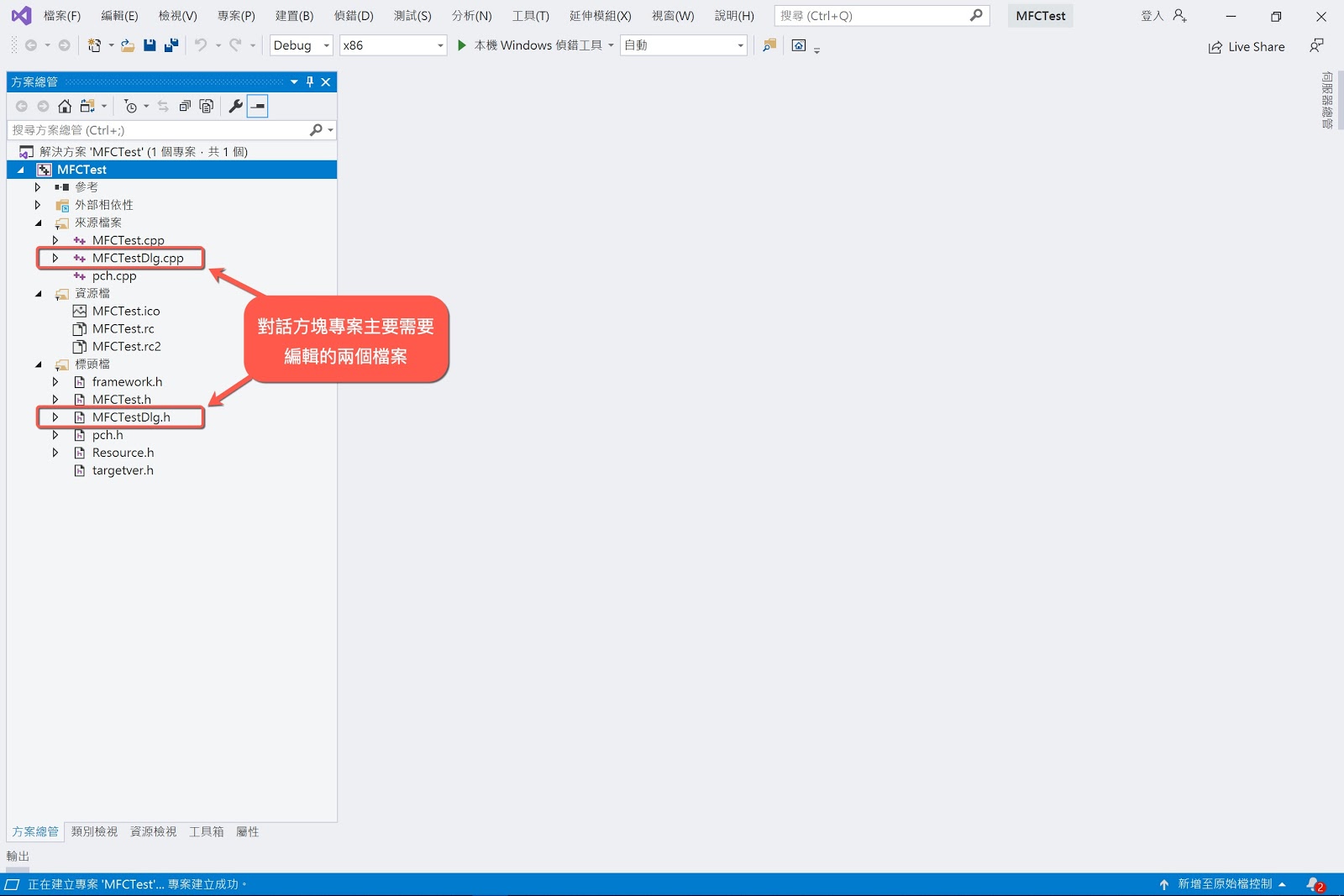This screenshot has height=896, width=1344.
Task: Expand the MFCTestDlg.h node
Action: click(x=55, y=417)
